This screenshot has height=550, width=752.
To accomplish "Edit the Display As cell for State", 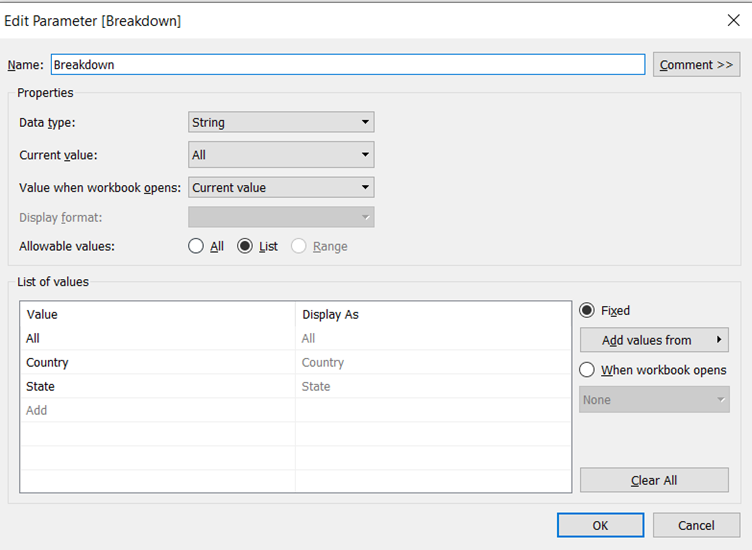I will (x=430, y=386).
